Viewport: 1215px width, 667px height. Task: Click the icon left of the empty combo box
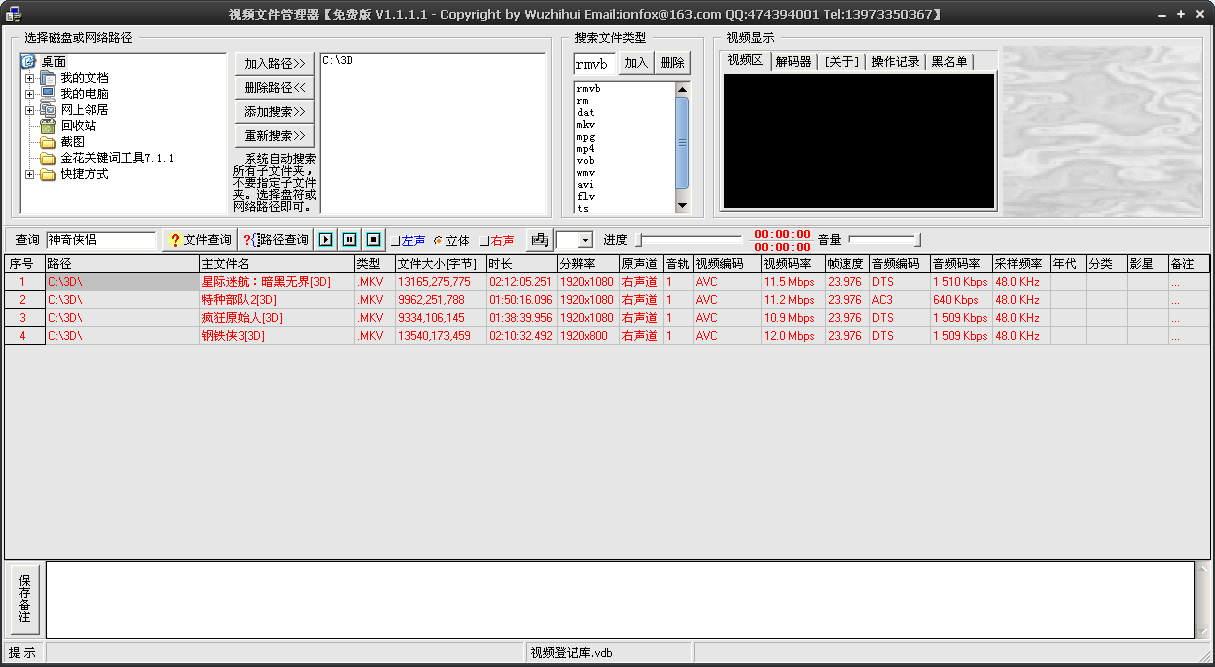539,240
